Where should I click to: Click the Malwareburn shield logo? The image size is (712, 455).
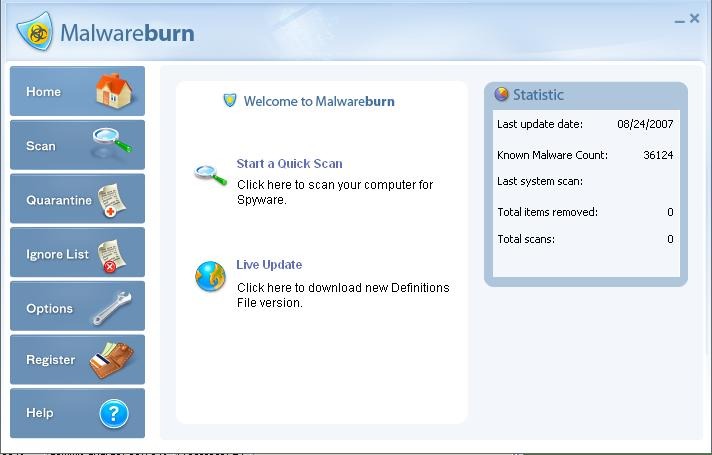[x=35, y=31]
